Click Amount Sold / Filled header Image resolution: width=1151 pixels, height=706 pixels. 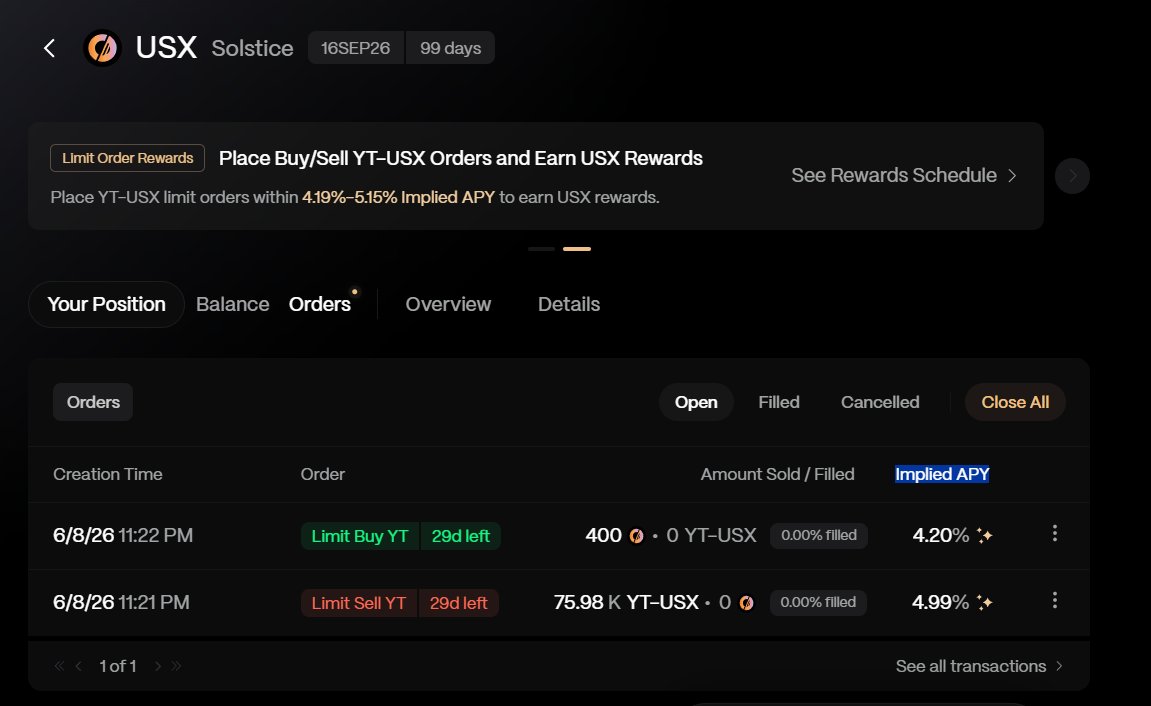(777, 474)
